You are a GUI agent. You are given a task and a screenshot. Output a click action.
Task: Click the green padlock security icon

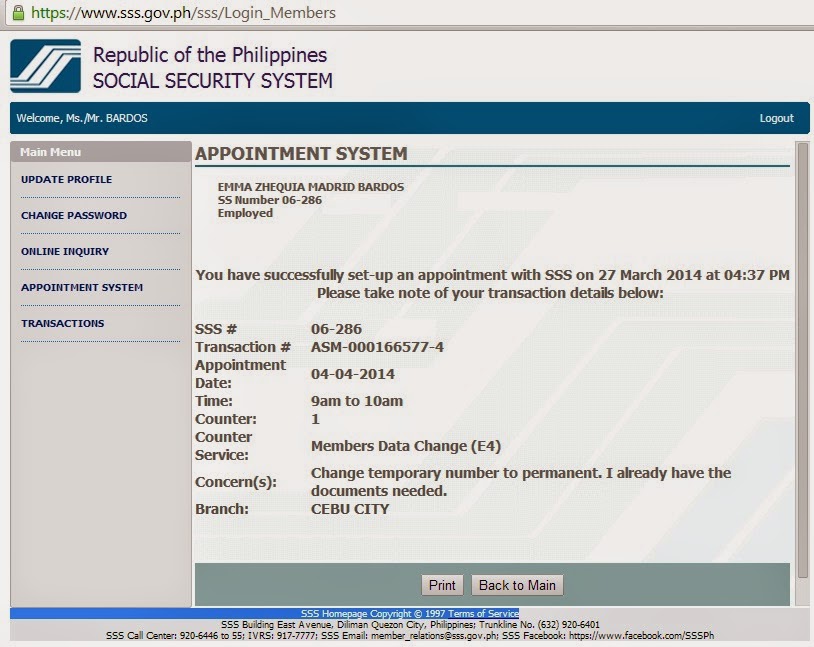pos(18,12)
